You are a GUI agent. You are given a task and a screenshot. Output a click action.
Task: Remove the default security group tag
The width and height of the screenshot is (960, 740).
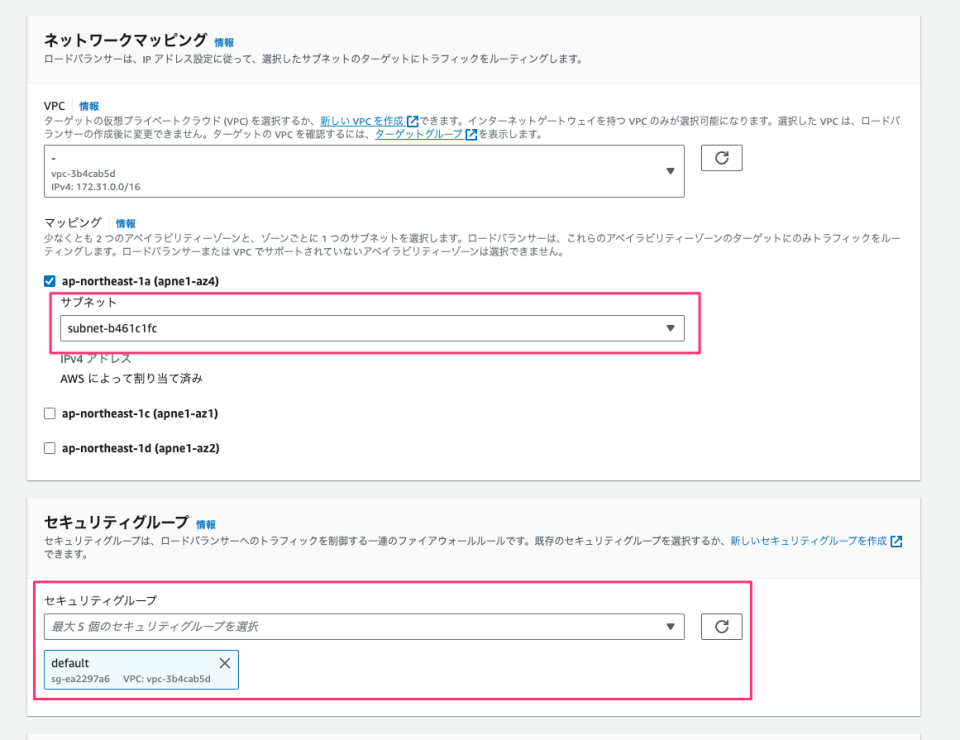pos(225,663)
